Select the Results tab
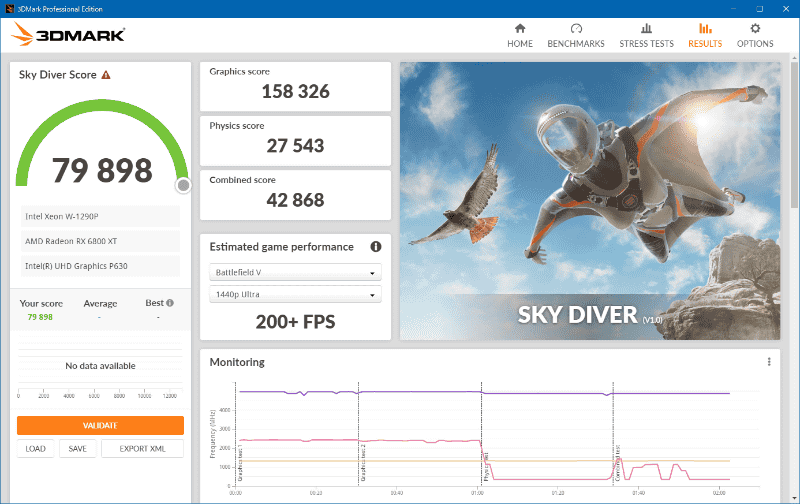This screenshot has width=800, height=504. click(705, 36)
